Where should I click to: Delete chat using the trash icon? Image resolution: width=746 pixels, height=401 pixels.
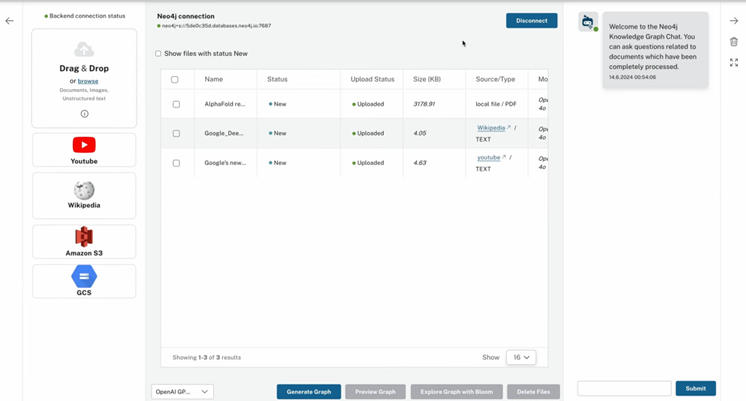point(734,42)
